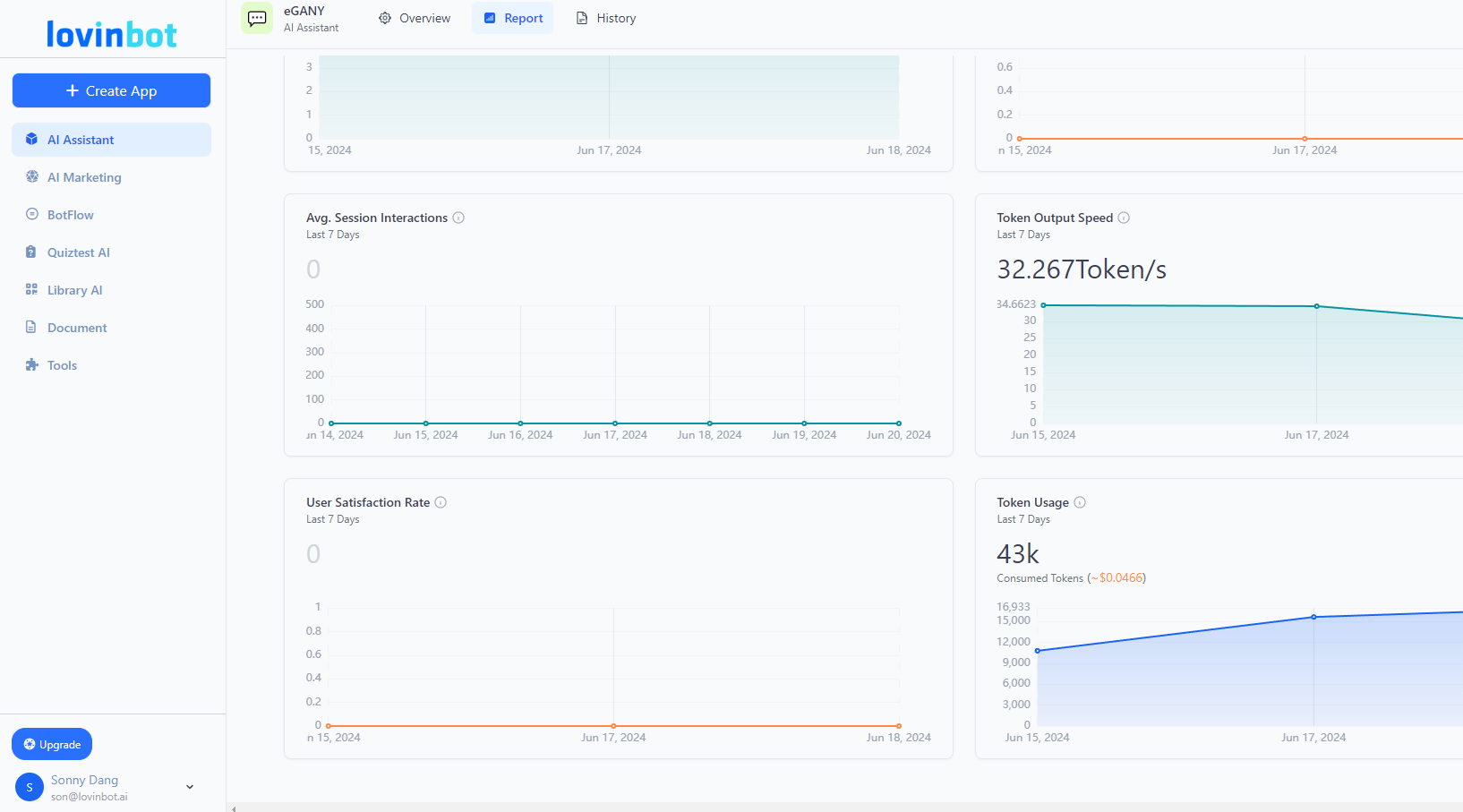
Task: Click the Jun 17 point on Session Interactions chart
Action: pos(615,423)
